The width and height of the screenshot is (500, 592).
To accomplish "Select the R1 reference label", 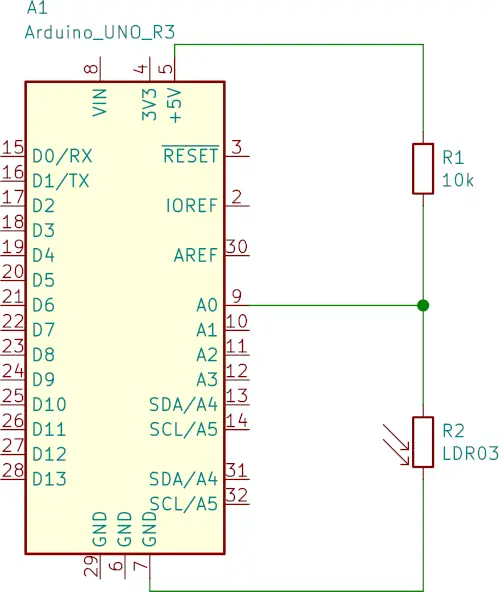I will [x=453, y=157].
